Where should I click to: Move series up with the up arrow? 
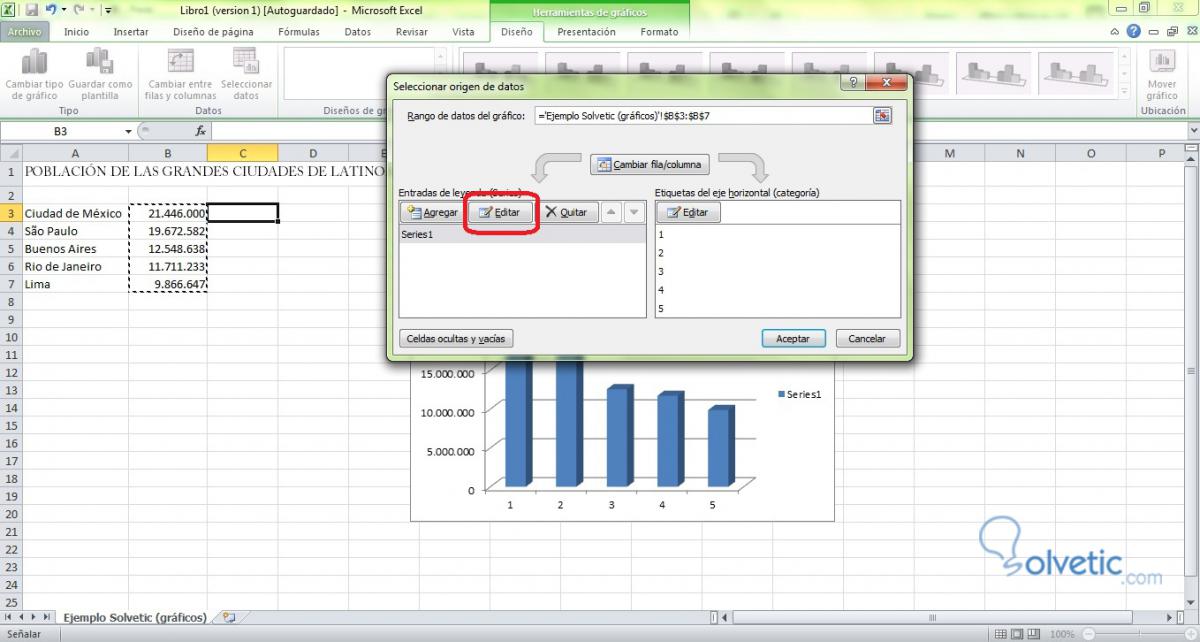click(x=611, y=212)
